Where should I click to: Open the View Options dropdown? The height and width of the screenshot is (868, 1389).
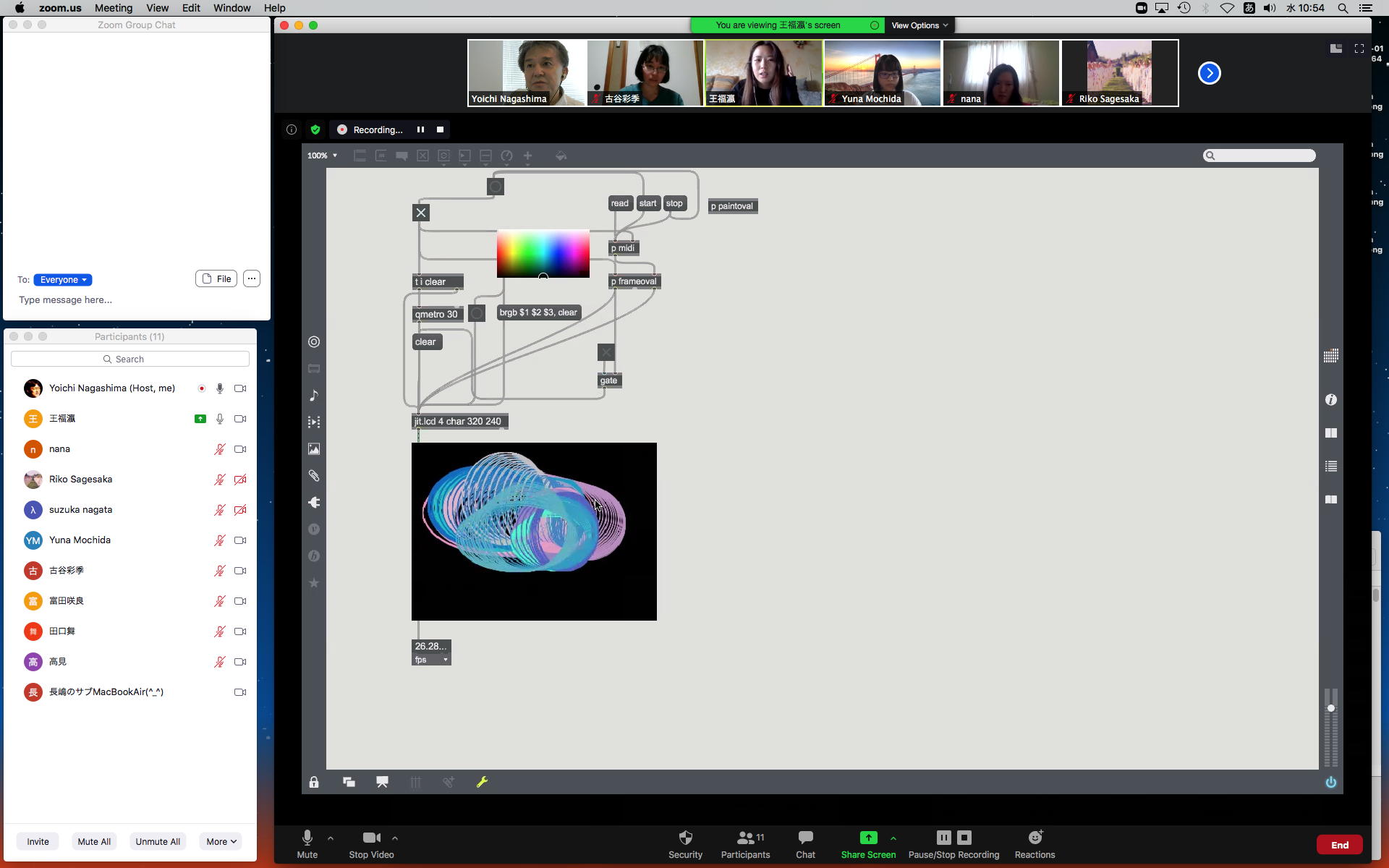point(919,25)
